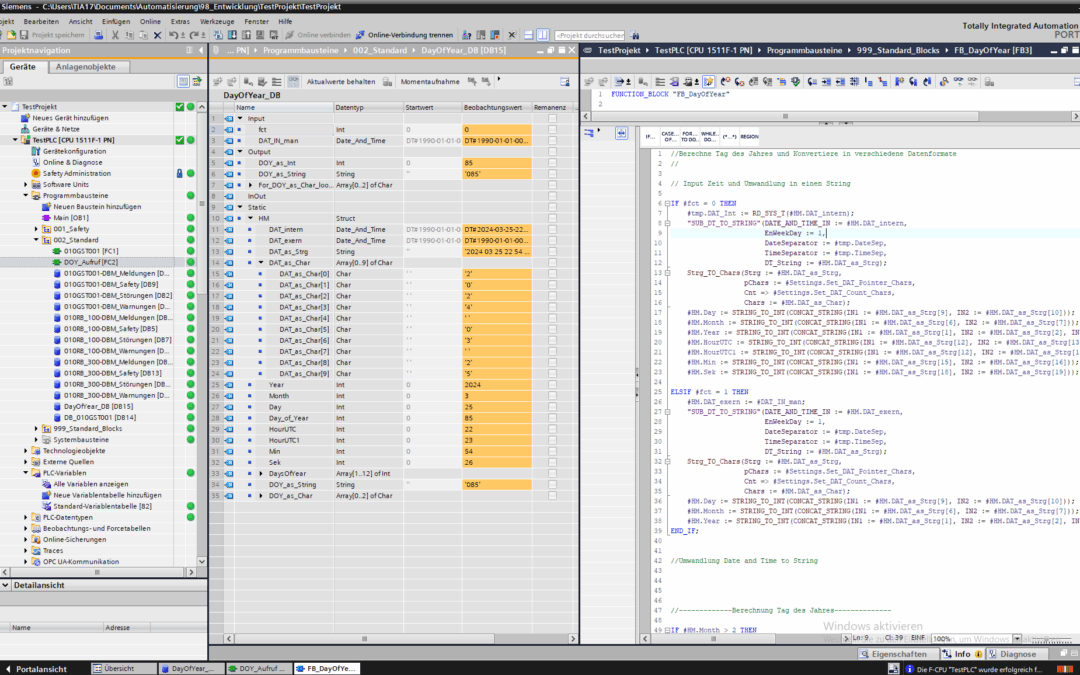Toggle Remanenz checkbox for fct row

pyautogui.click(x=552, y=129)
